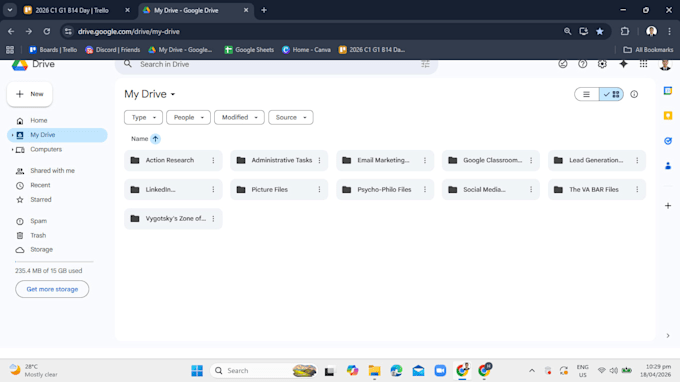680x382 pixels.
Task: Open more actions for Picture Files
Action: pyautogui.click(x=319, y=189)
